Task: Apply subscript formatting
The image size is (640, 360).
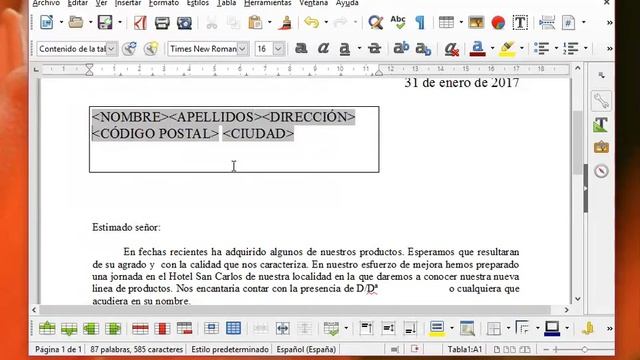Action: [423, 49]
